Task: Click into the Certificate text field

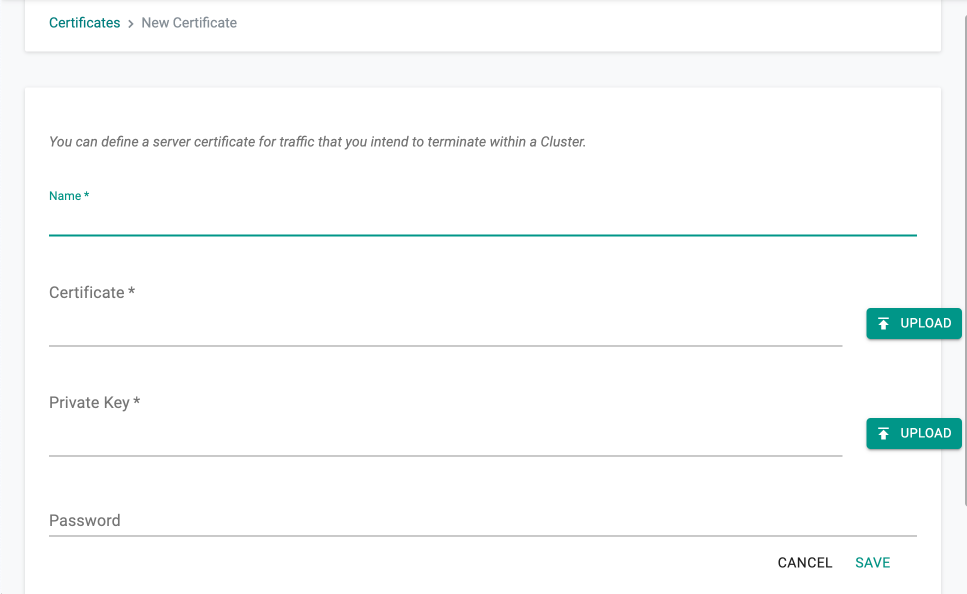Action: (445, 328)
